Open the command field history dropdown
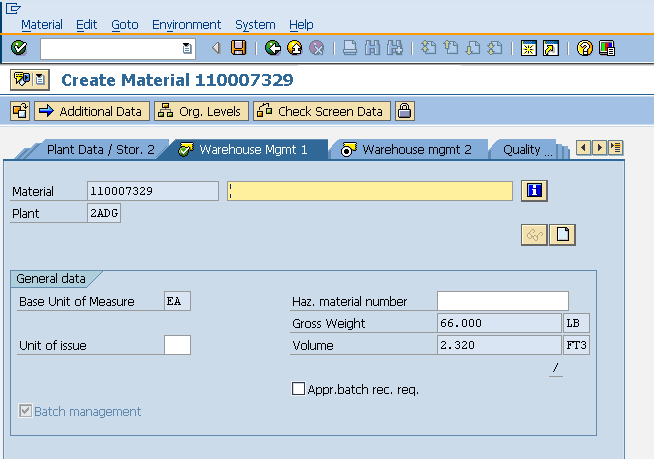The height and width of the screenshot is (459, 654). click(187, 48)
